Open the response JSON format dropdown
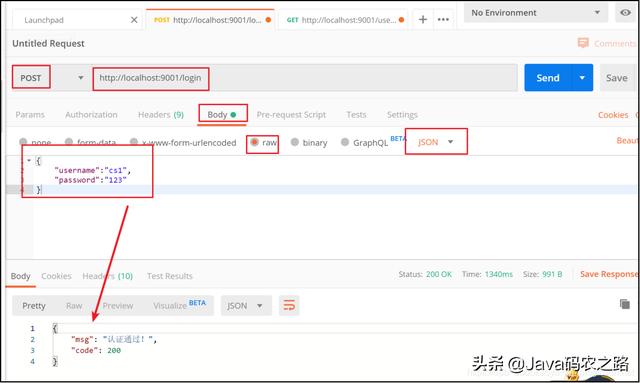This screenshot has height=383, width=640. (247, 306)
